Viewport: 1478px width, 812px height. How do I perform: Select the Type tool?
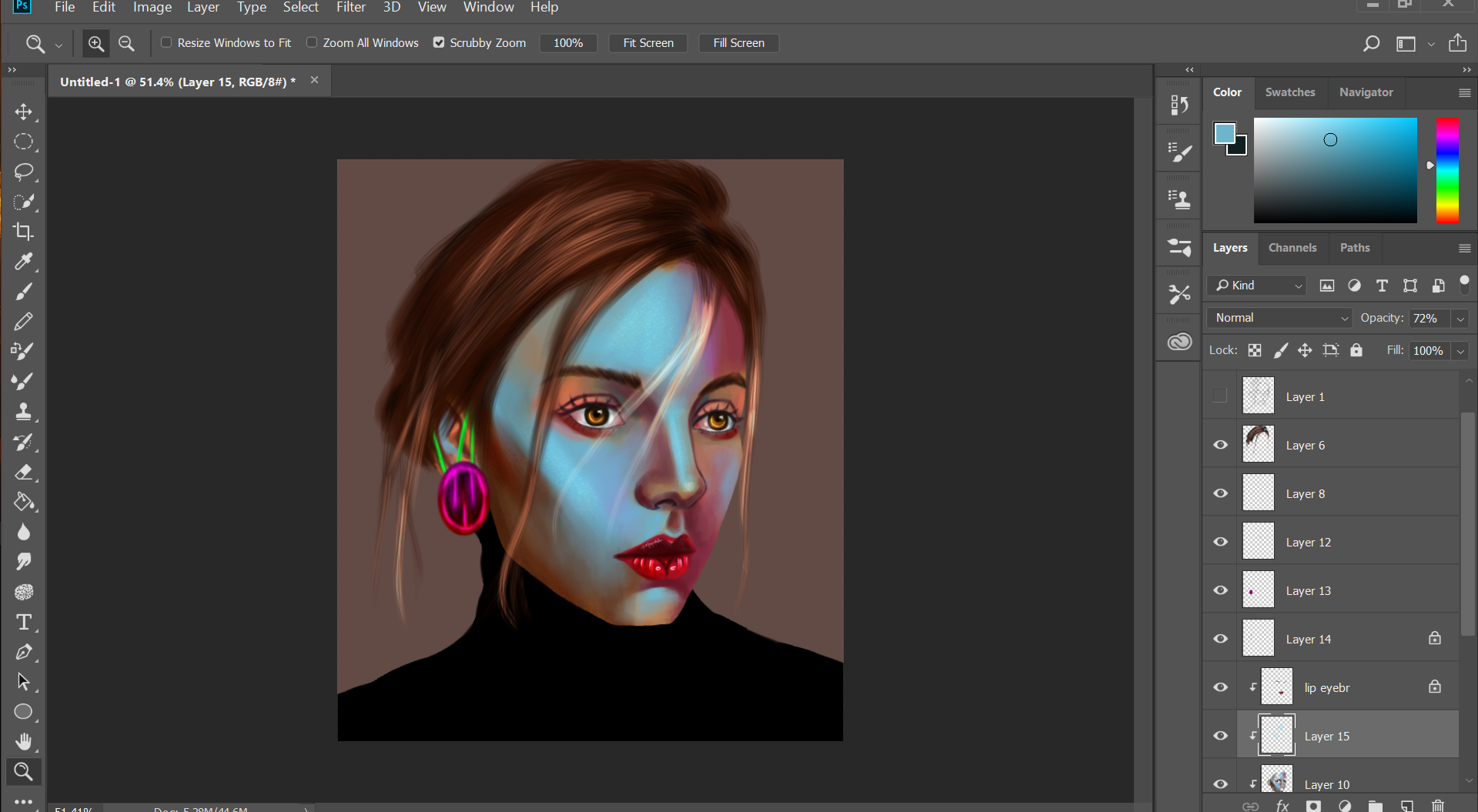[x=24, y=622]
